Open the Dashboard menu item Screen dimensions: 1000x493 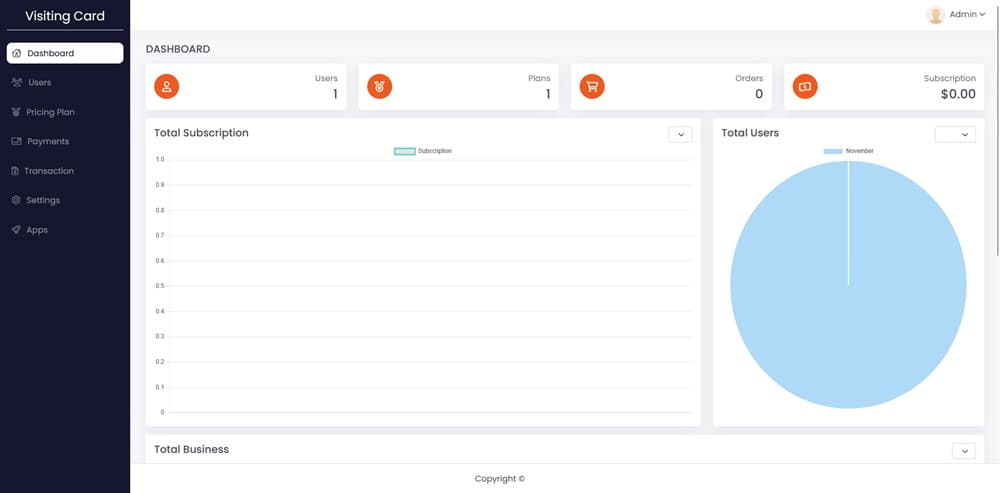[64, 53]
